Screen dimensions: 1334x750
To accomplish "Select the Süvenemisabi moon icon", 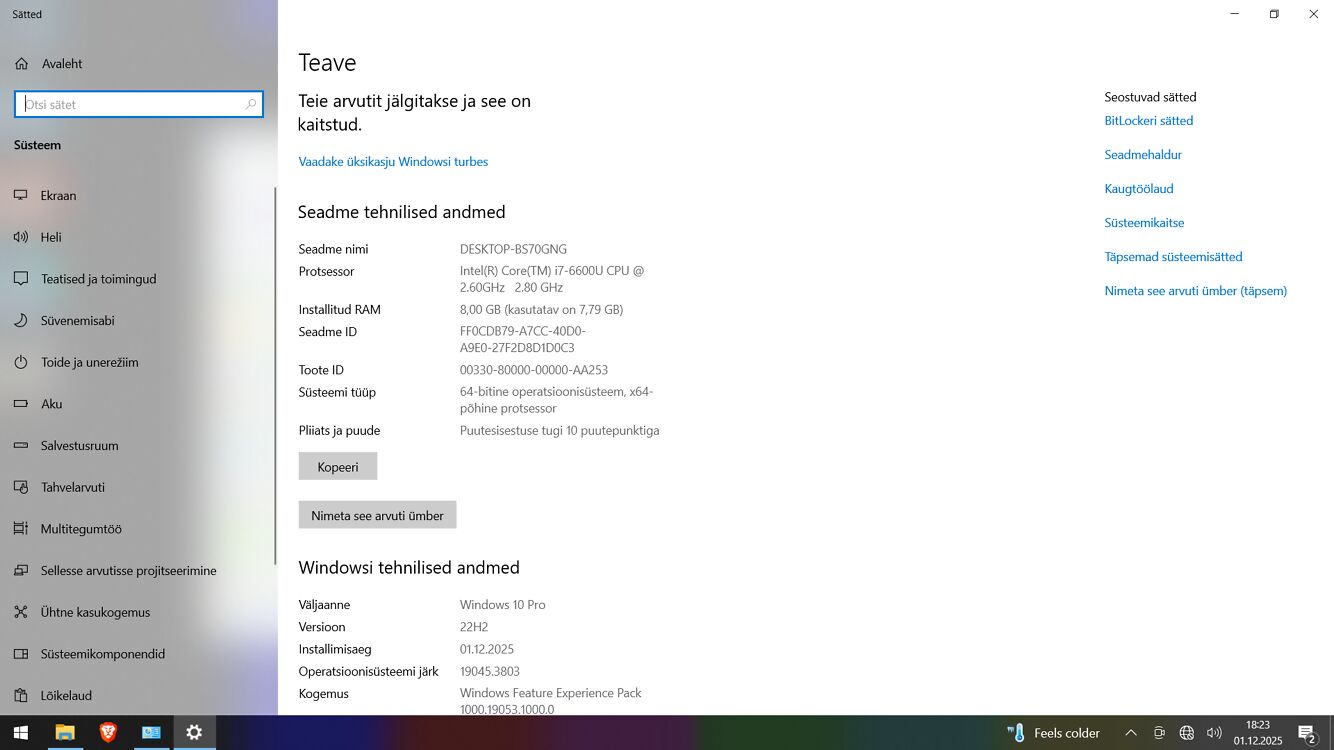I will point(21,321).
